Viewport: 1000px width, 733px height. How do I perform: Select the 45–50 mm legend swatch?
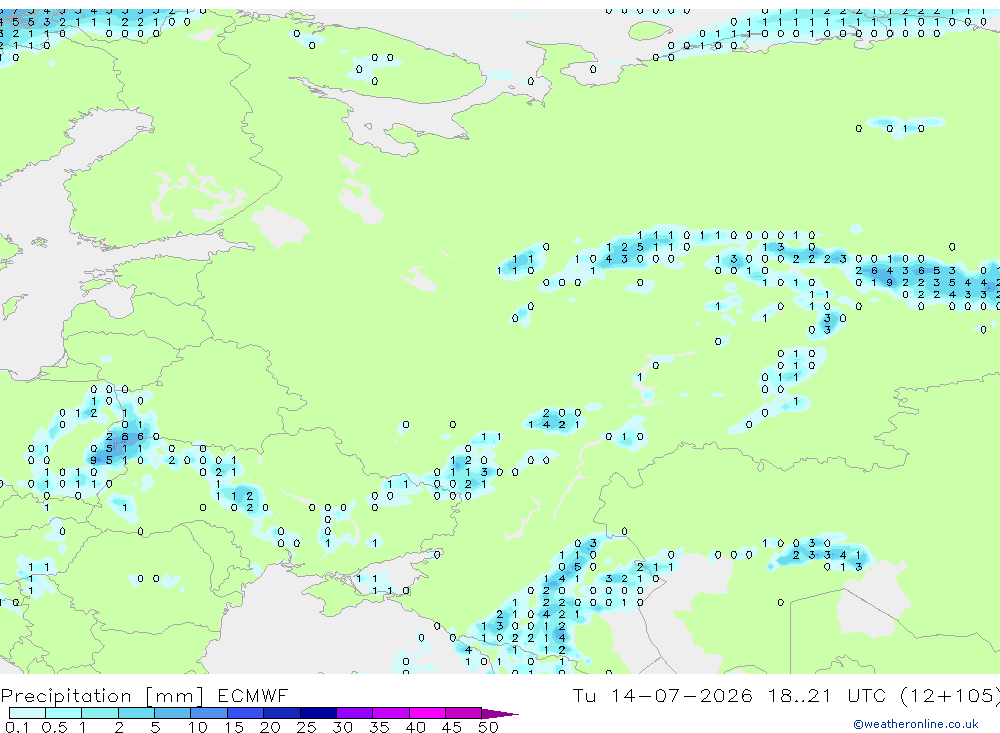pos(463,713)
